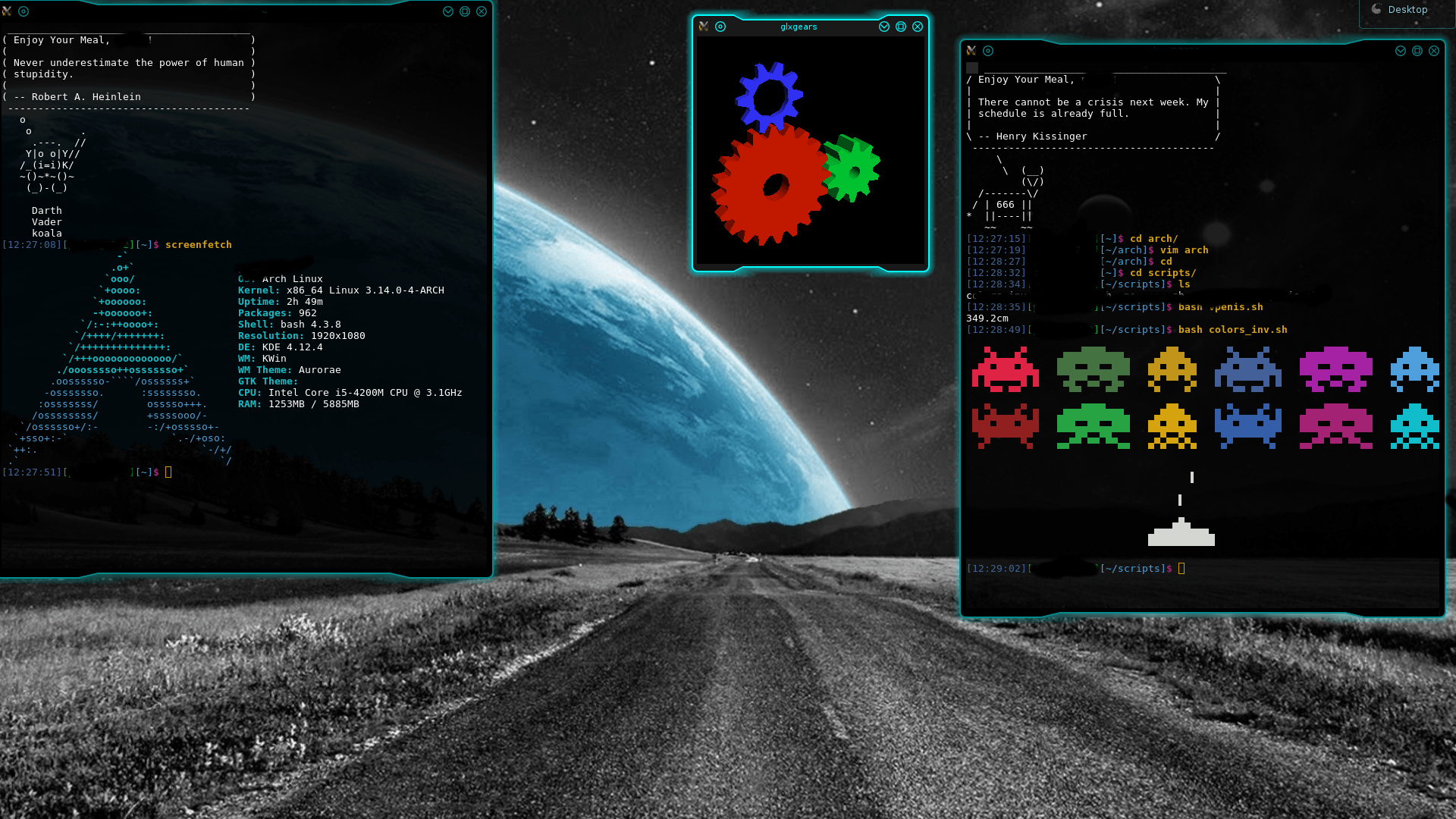Click 'Never underestimate the power of human' line
1456x819 pixels.
pyautogui.click(x=129, y=63)
